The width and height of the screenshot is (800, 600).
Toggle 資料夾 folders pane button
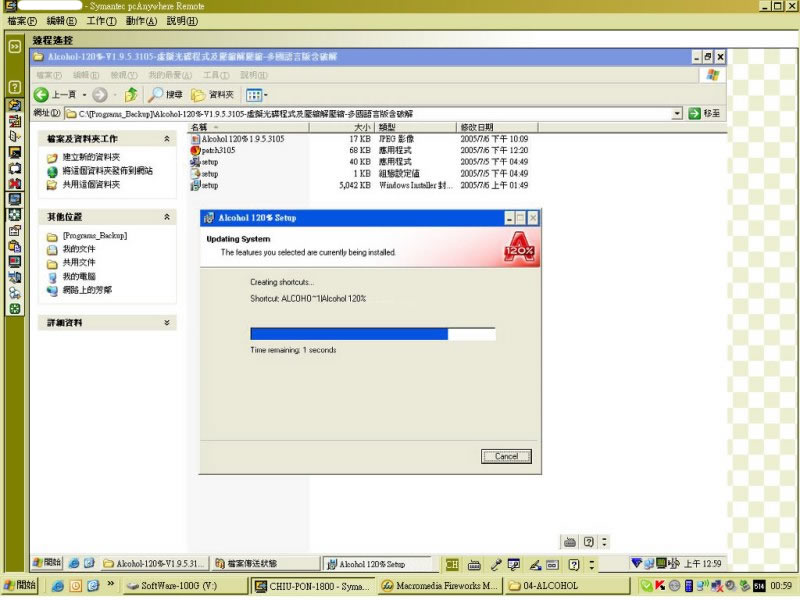[x=212, y=95]
